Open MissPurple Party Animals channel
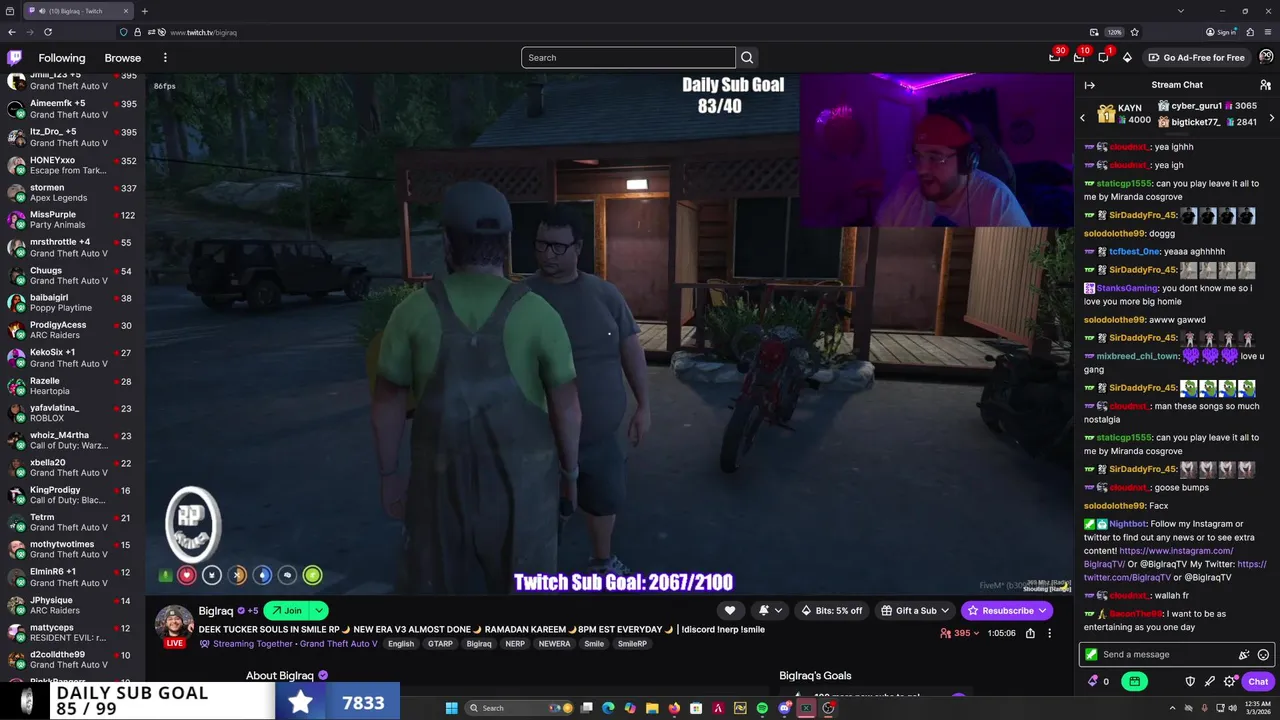The image size is (1280, 720). click(72, 220)
